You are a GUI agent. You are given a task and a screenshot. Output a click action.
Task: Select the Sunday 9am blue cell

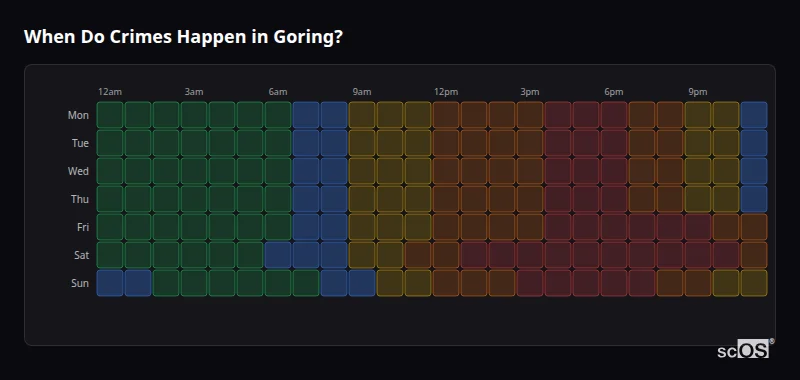click(x=362, y=283)
